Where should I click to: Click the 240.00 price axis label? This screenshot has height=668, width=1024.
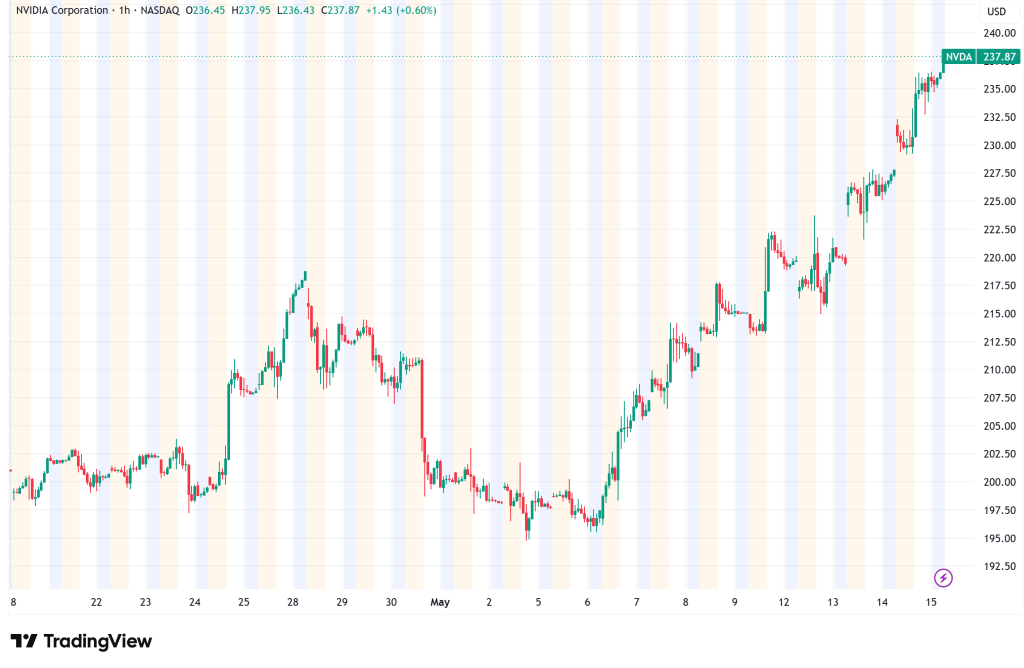999,33
